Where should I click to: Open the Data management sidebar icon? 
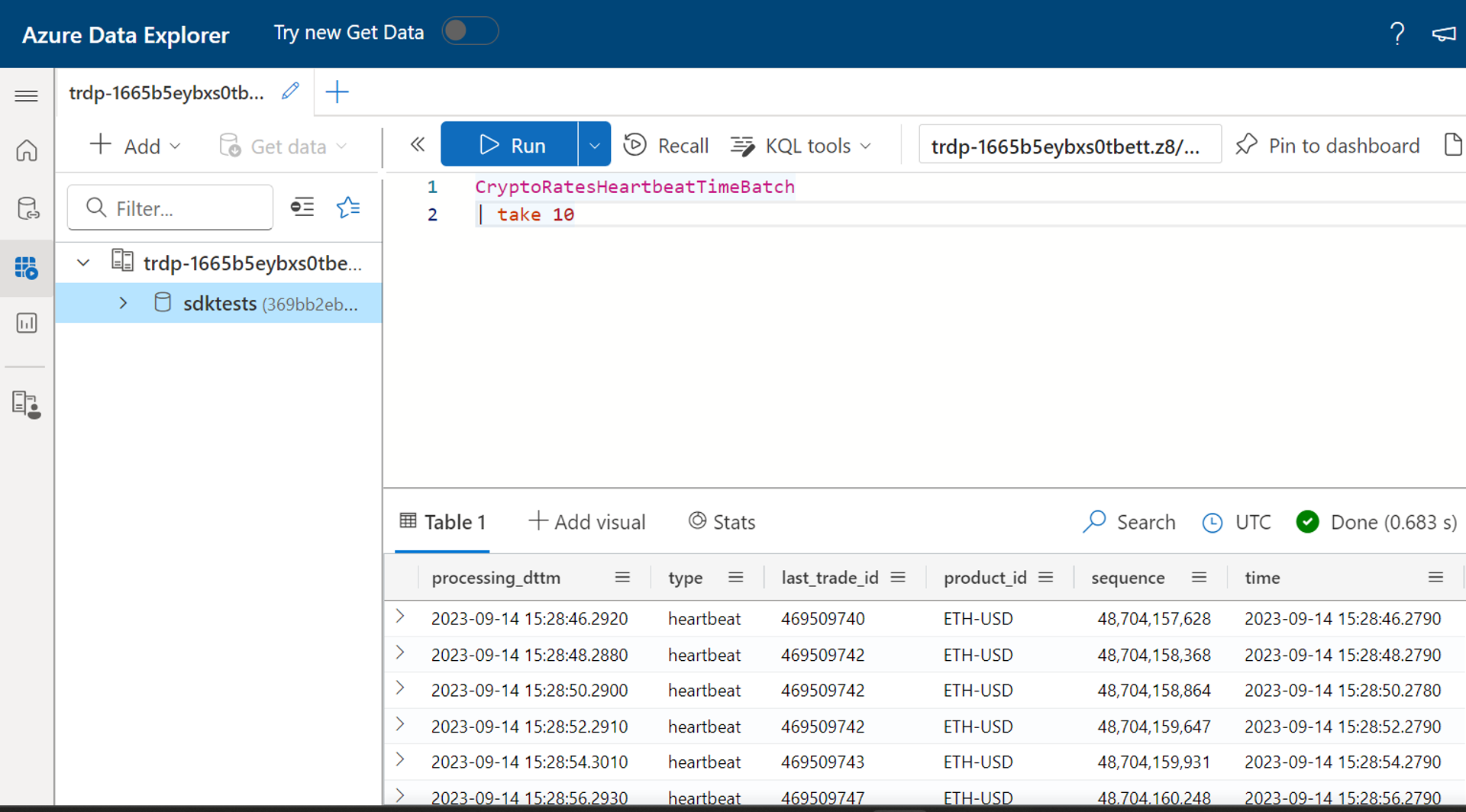point(27,208)
